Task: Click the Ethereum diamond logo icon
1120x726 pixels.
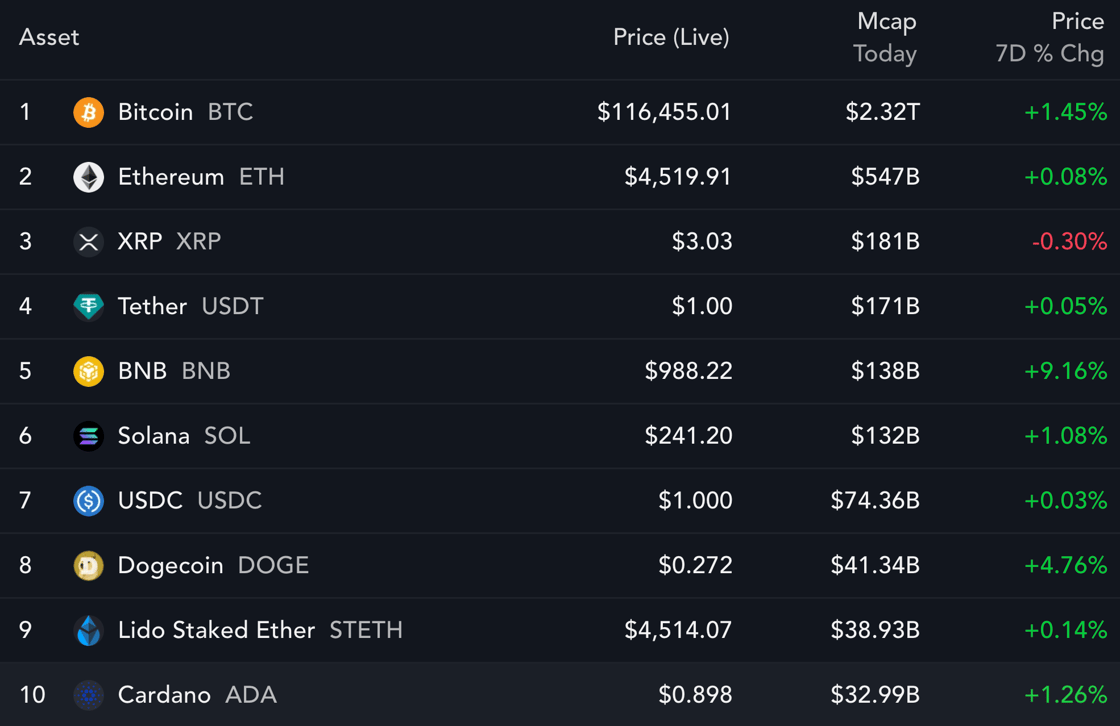Action: [88, 177]
